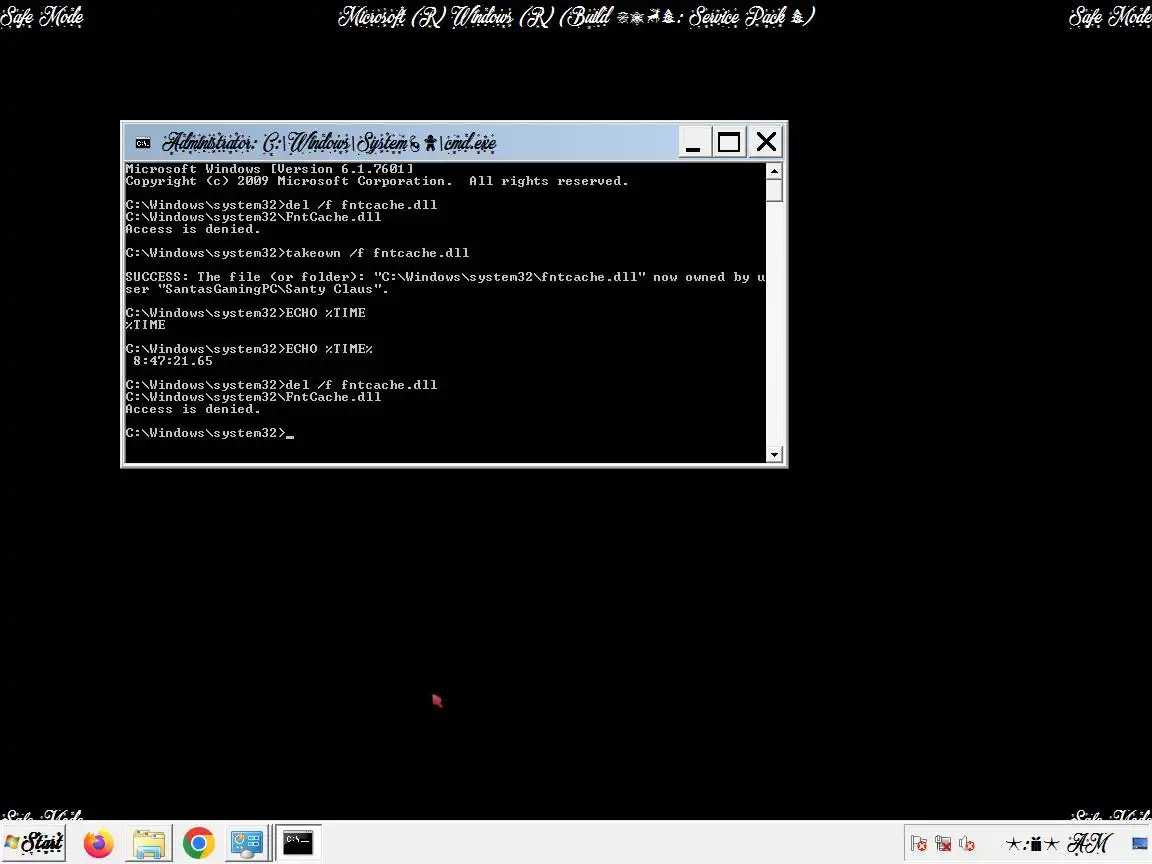This screenshot has height=864, width=1152.
Task: Open the Control Panel taskbar icon
Action: pyautogui.click(x=247, y=843)
